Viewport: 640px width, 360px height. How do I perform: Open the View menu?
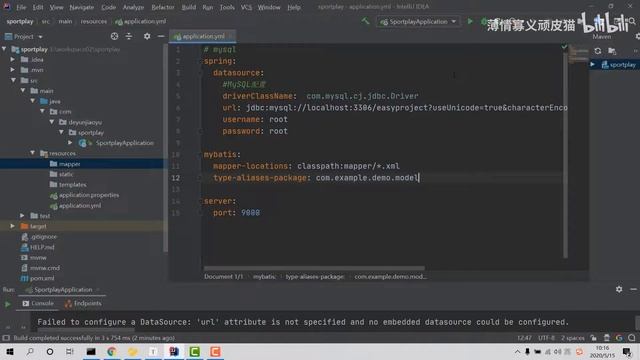click(56, 7)
